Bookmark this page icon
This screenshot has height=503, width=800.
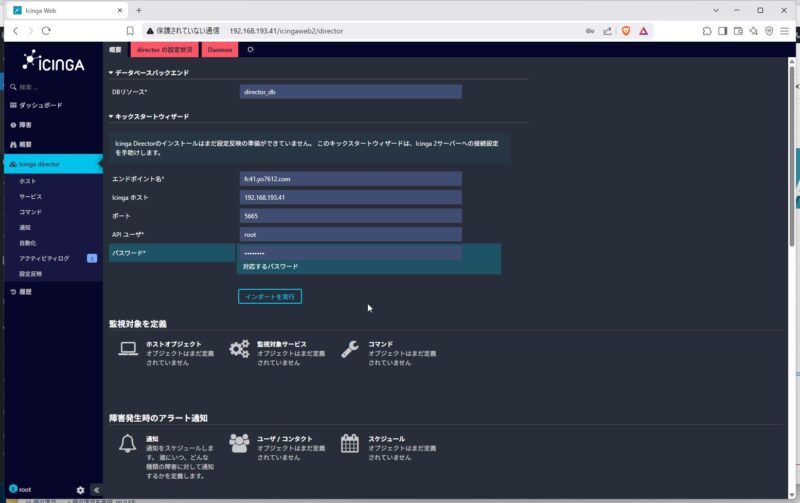coord(130,31)
